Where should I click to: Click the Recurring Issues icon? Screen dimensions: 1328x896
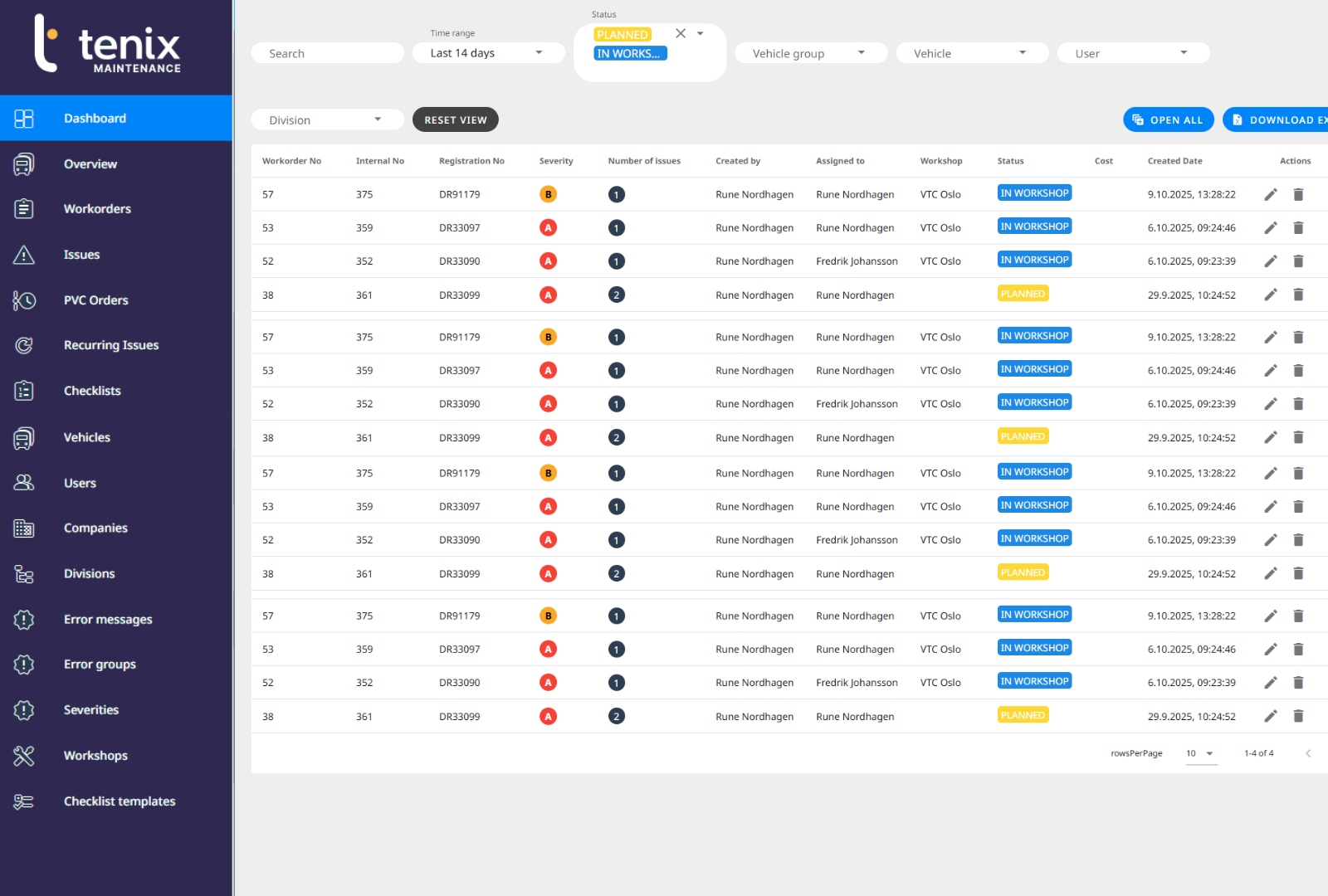tap(24, 345)
